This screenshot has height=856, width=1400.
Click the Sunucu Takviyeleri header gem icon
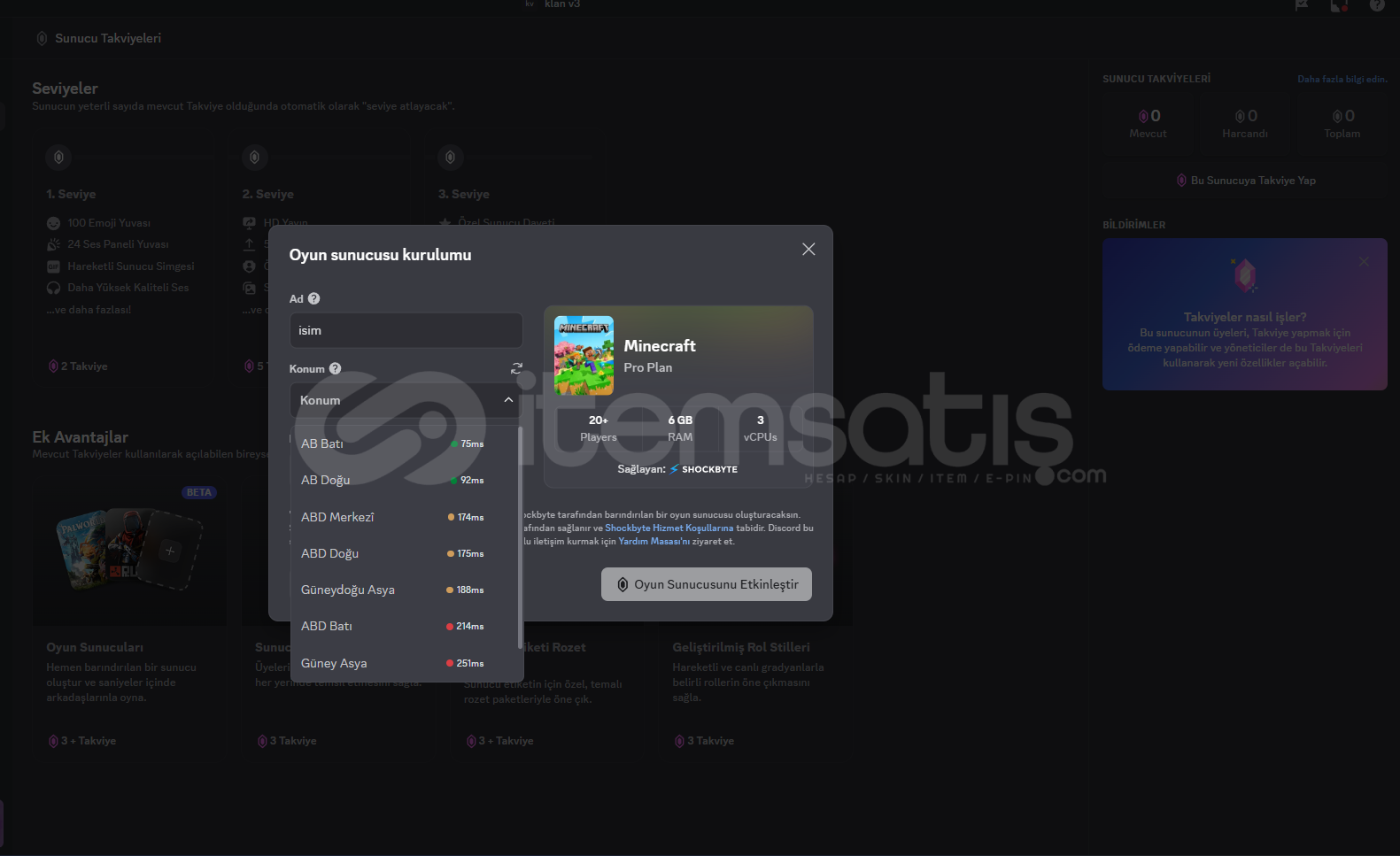click(42, 38)
